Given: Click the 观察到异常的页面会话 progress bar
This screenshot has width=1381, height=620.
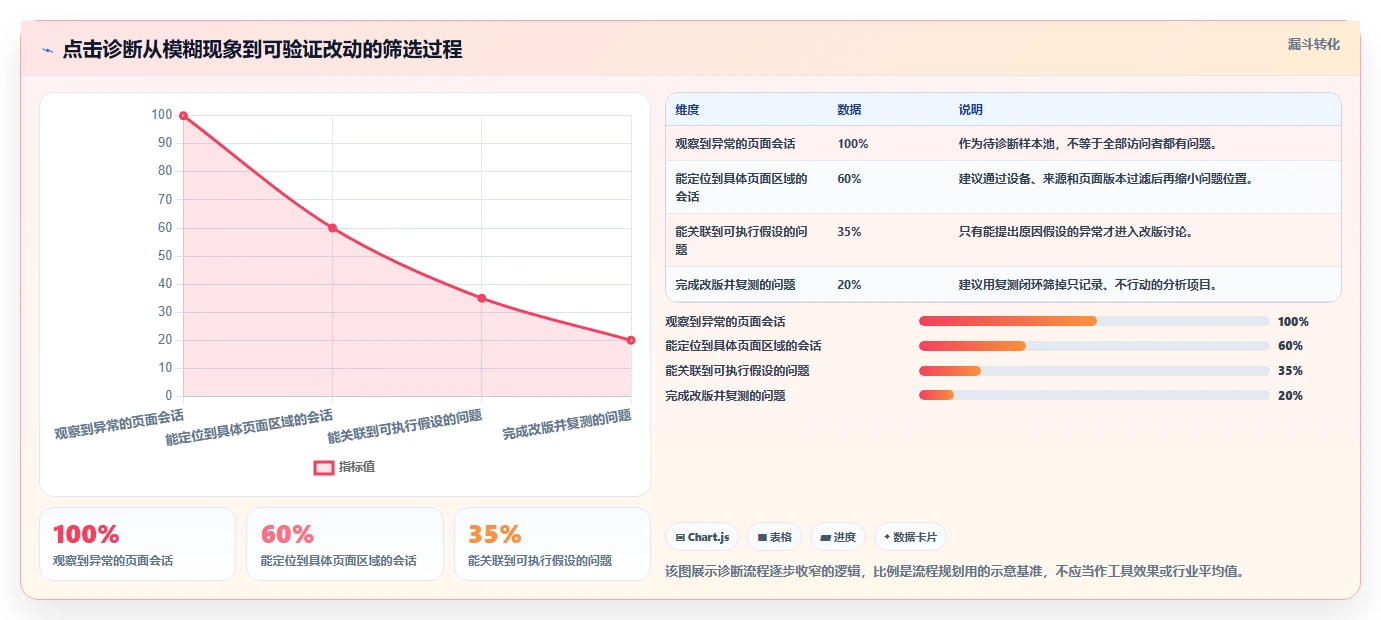Looking at the screenshot, I should click(x=1094, y=321).
